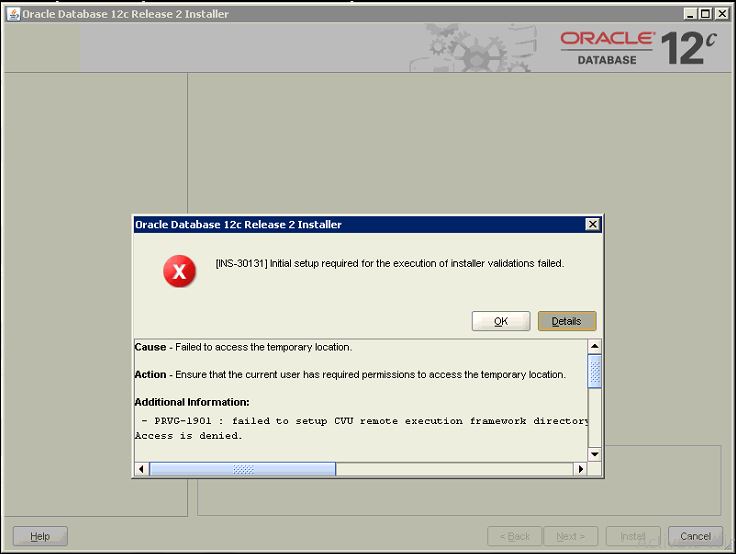
Task: Click left arrow of horizontal scrollbar
Action: tap(141, 469)
